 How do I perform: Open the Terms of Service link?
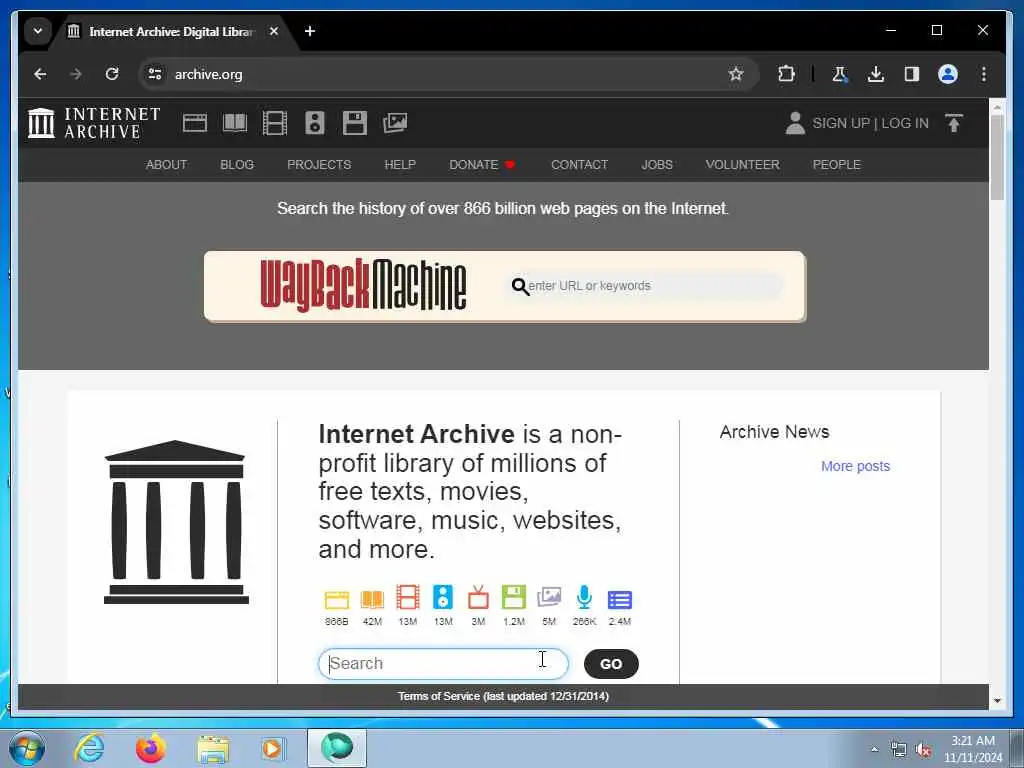click(x=504, y=696)
